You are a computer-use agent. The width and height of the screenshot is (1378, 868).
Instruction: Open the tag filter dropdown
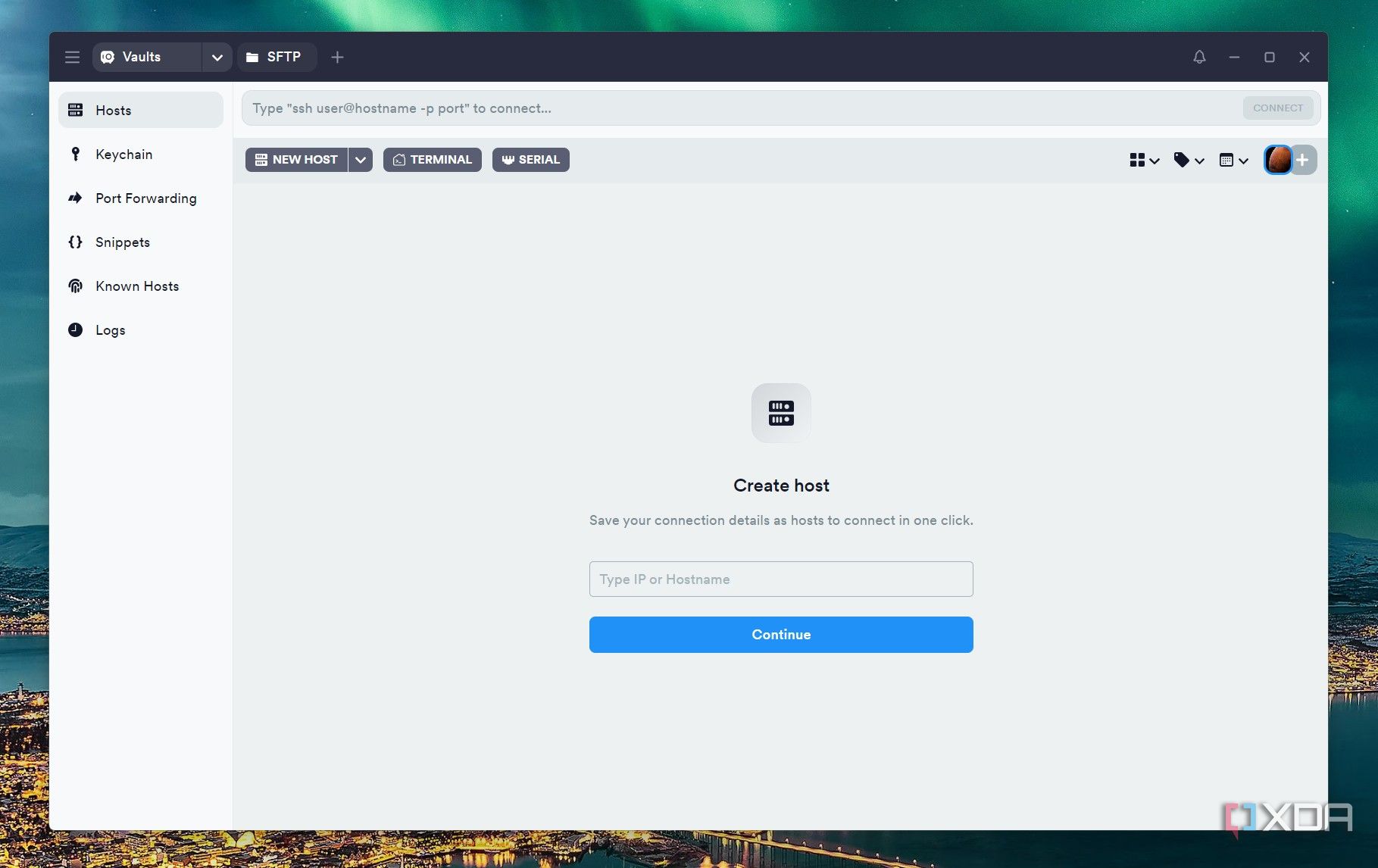tap(1189, 160)
